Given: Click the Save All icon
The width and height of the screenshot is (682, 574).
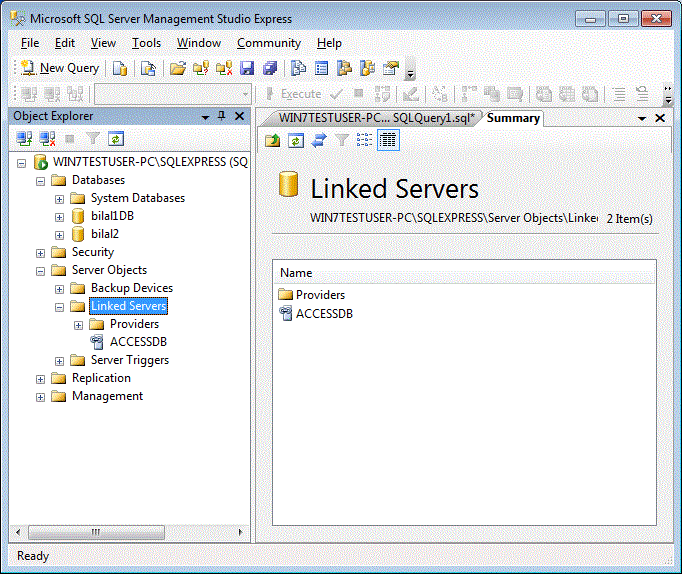Looking at the screenshot, I should tap(270, 68).
